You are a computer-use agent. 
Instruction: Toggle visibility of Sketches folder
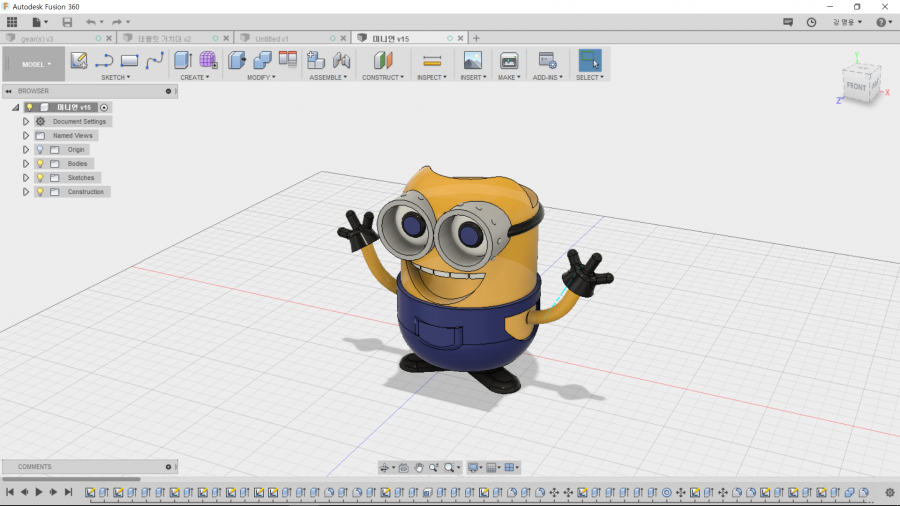[x=40, y=178]
